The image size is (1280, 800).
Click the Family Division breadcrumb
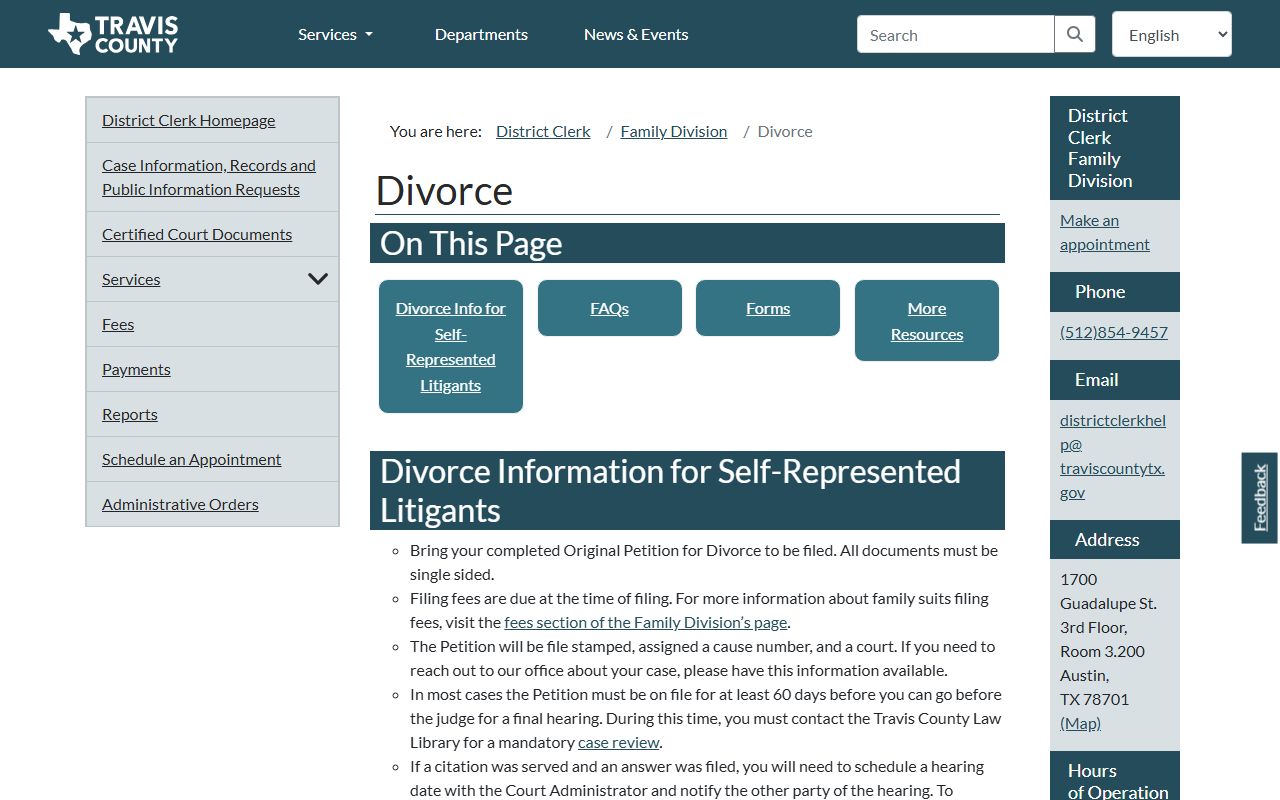tap(674, 131)
